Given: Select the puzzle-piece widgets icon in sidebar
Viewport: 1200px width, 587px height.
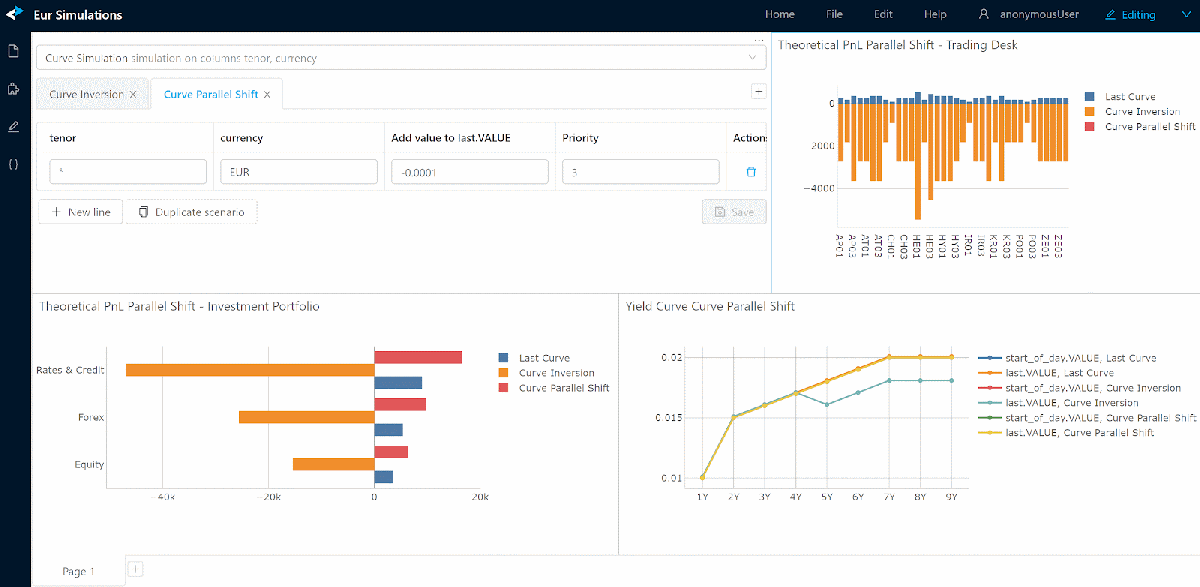Looking at the screenshot, I should click(x=13, y=88).
